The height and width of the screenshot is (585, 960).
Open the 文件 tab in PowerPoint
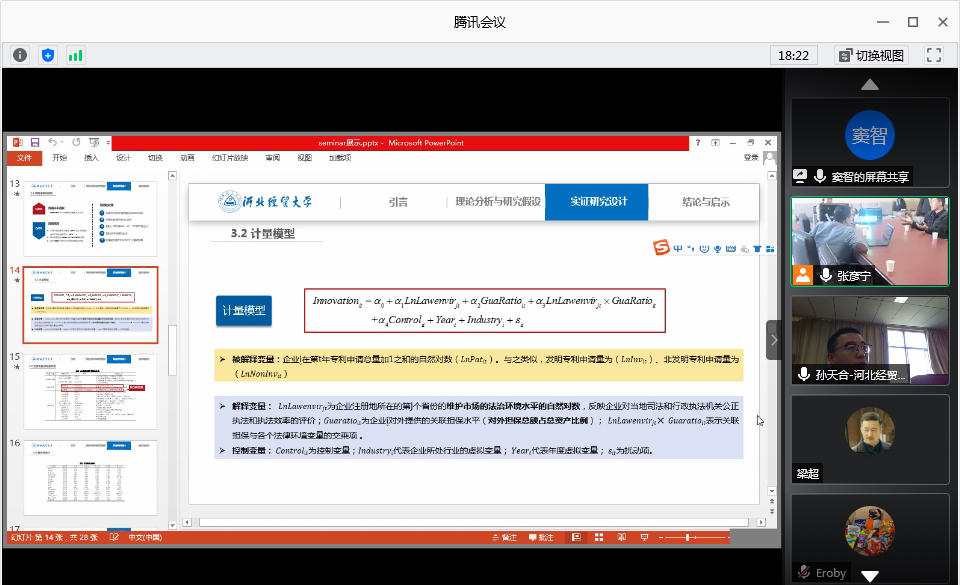tap(25, 158)
